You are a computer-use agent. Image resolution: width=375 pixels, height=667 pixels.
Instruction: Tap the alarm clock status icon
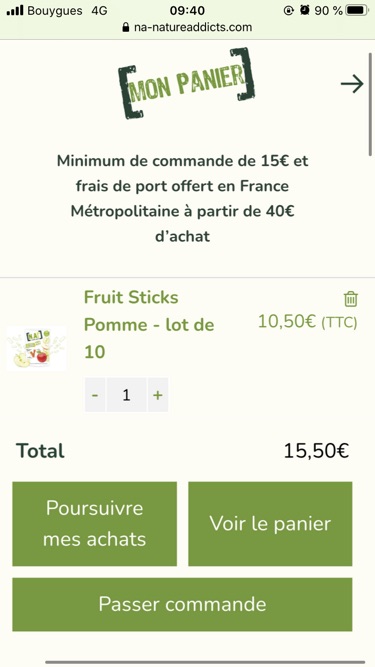coord(304,10)
